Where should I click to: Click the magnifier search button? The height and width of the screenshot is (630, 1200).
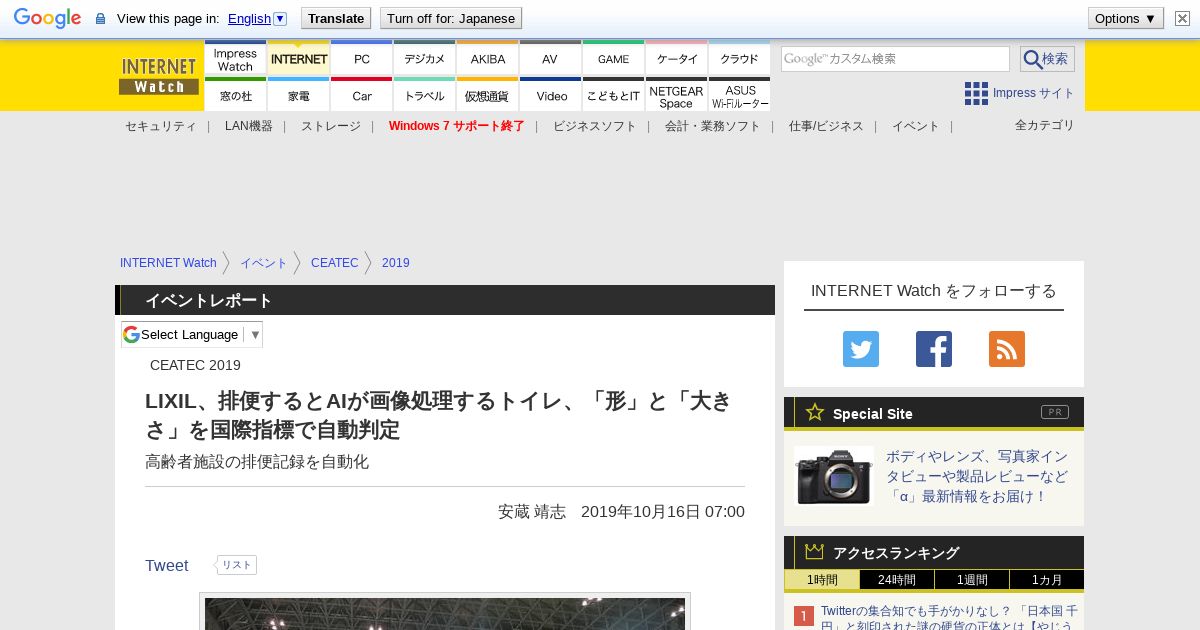click(x=1047, y=59)
